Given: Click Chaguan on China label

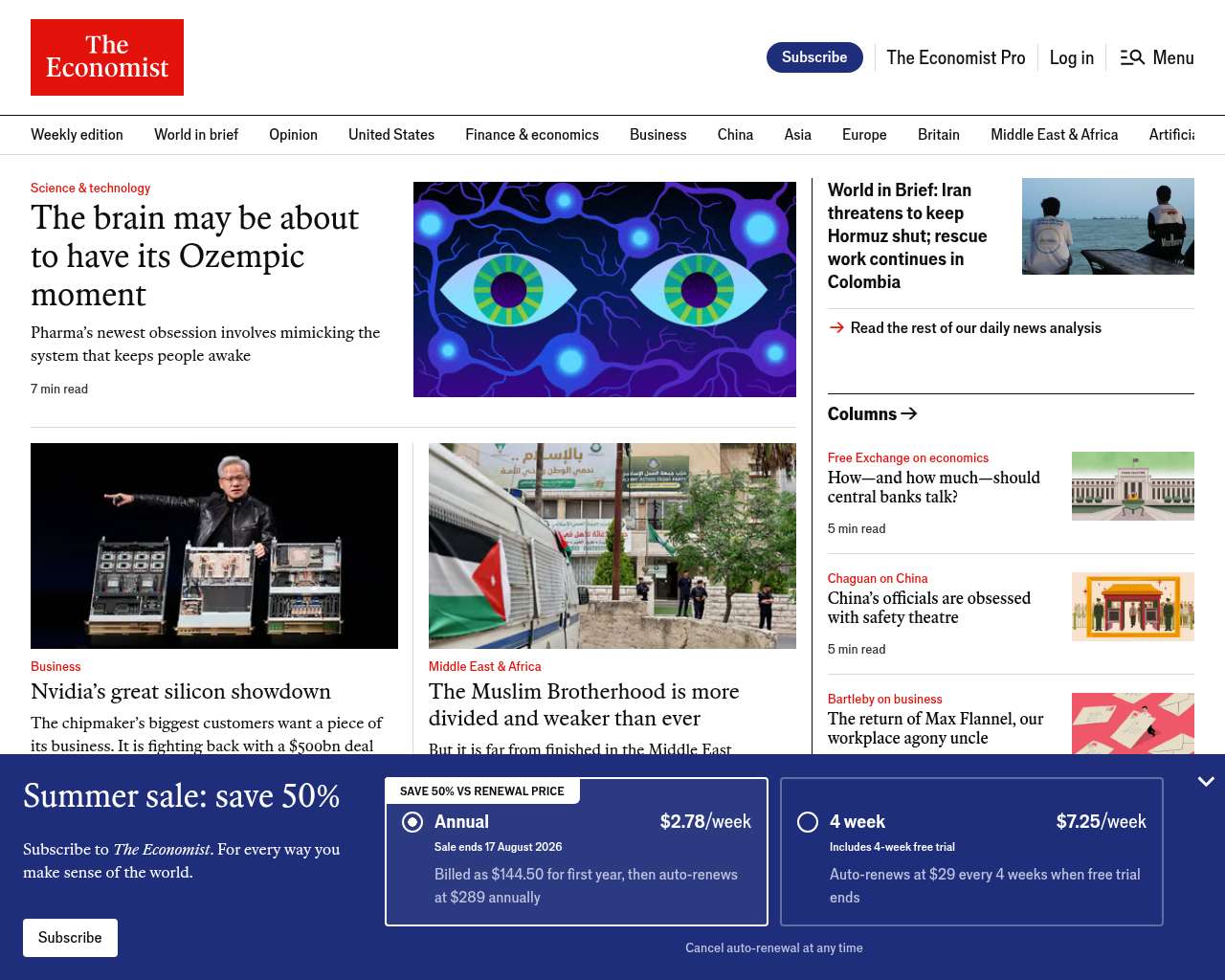Looking at the screenshot, I should click(878, 579).
